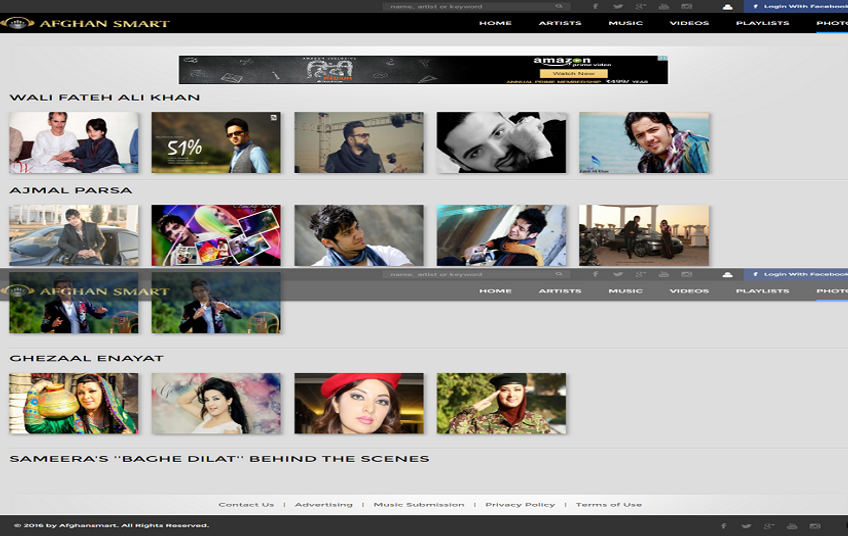Open the MUSIC menu in the black navigation bar

[626, 23]
